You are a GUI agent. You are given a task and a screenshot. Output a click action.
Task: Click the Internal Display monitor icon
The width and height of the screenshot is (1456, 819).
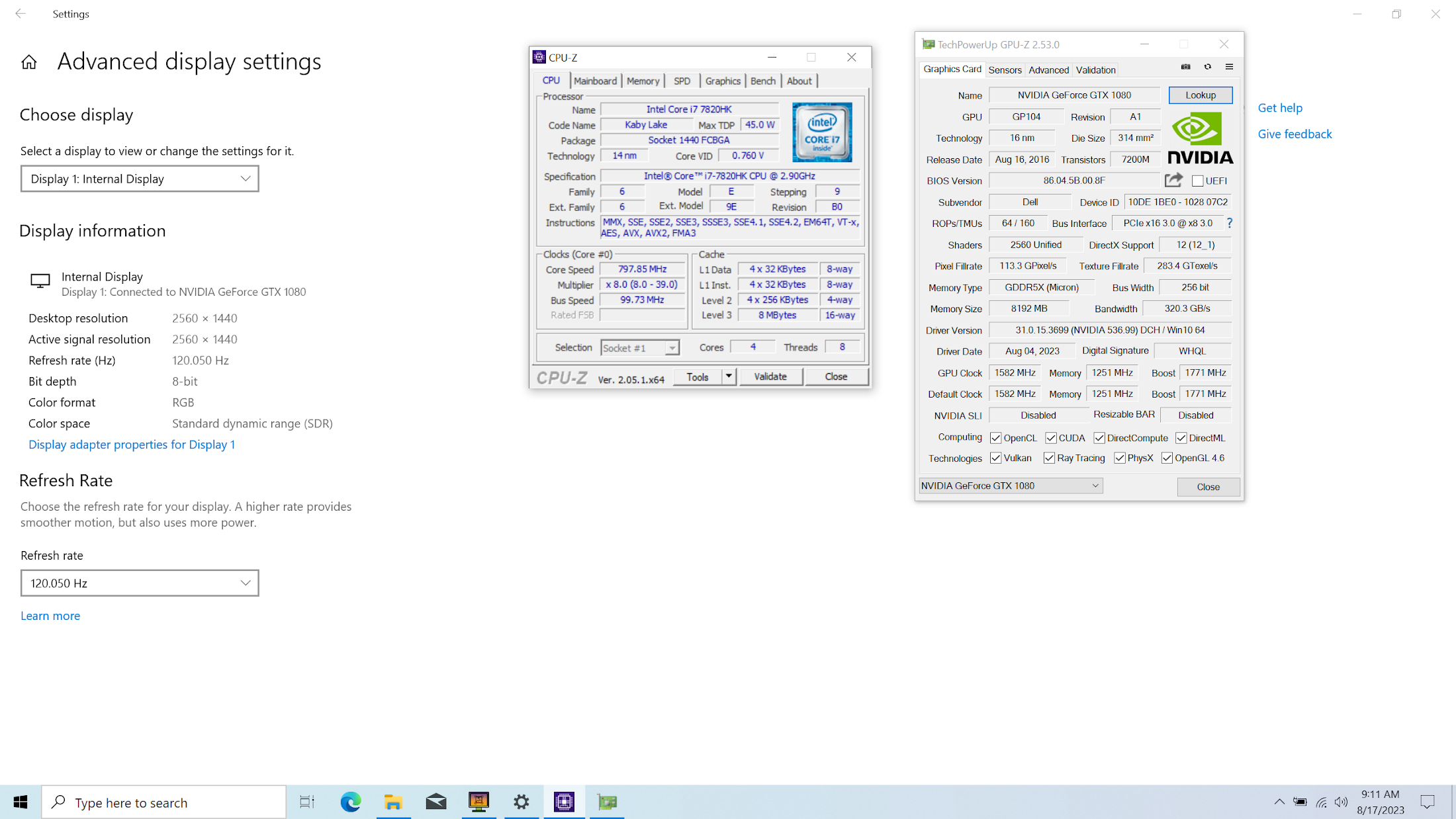coord(40,281)
